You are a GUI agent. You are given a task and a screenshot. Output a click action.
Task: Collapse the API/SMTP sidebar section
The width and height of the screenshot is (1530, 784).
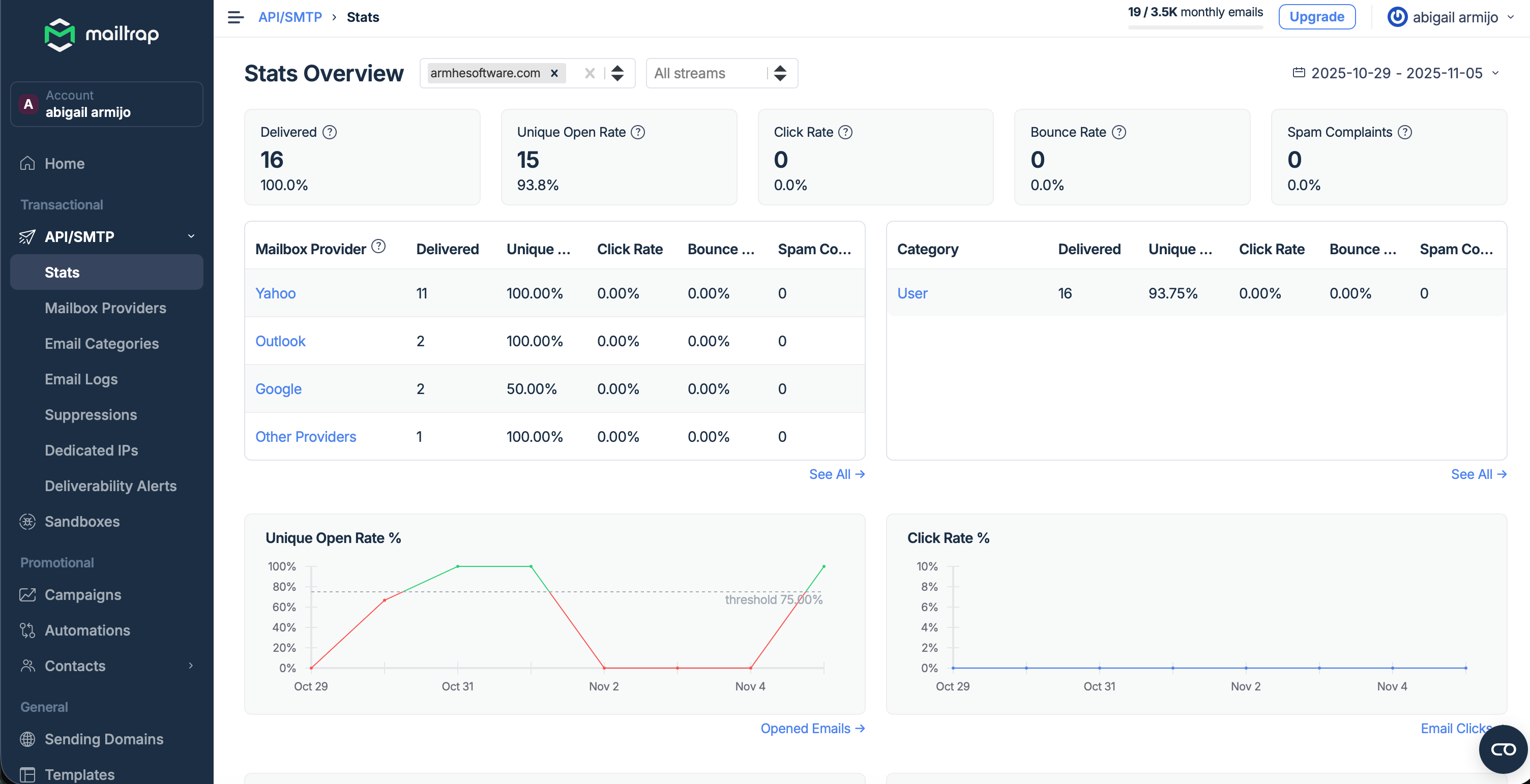(x=191, y=236)
